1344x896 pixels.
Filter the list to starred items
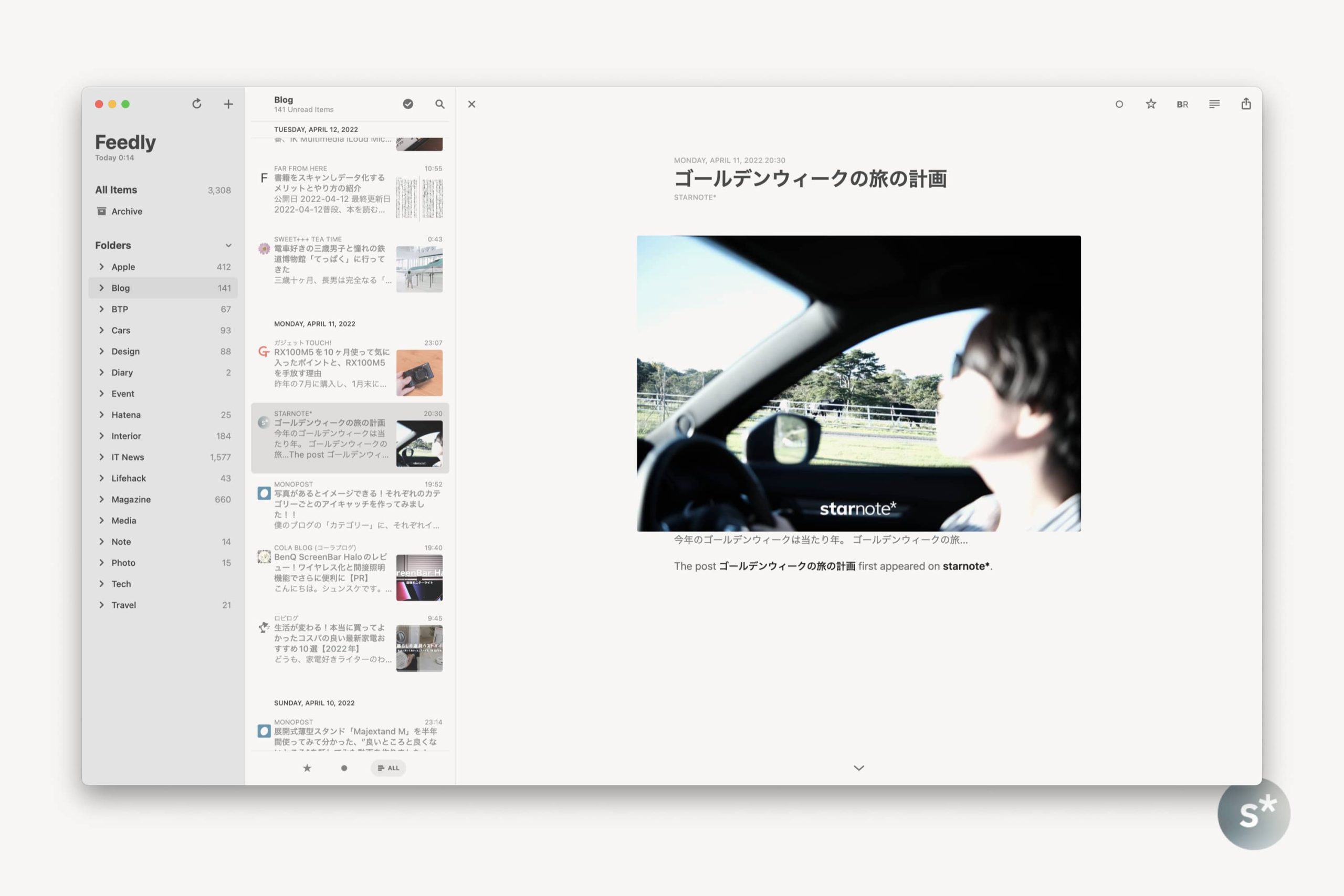pos(307,768)
